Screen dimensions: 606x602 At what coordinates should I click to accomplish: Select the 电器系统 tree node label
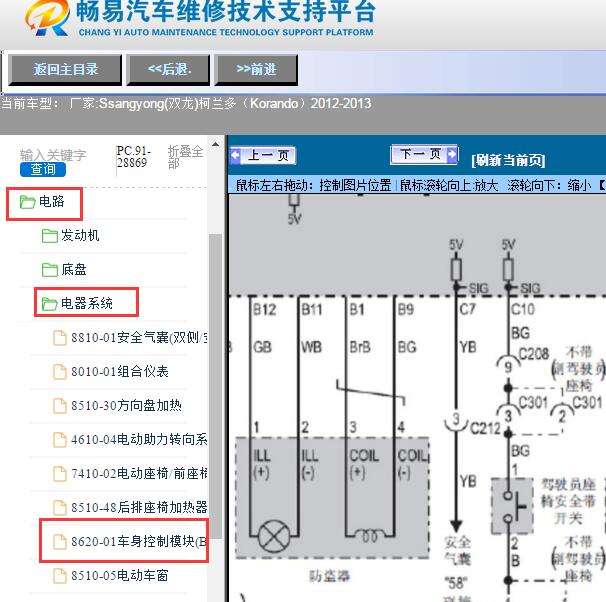click(x=87, y=303)
